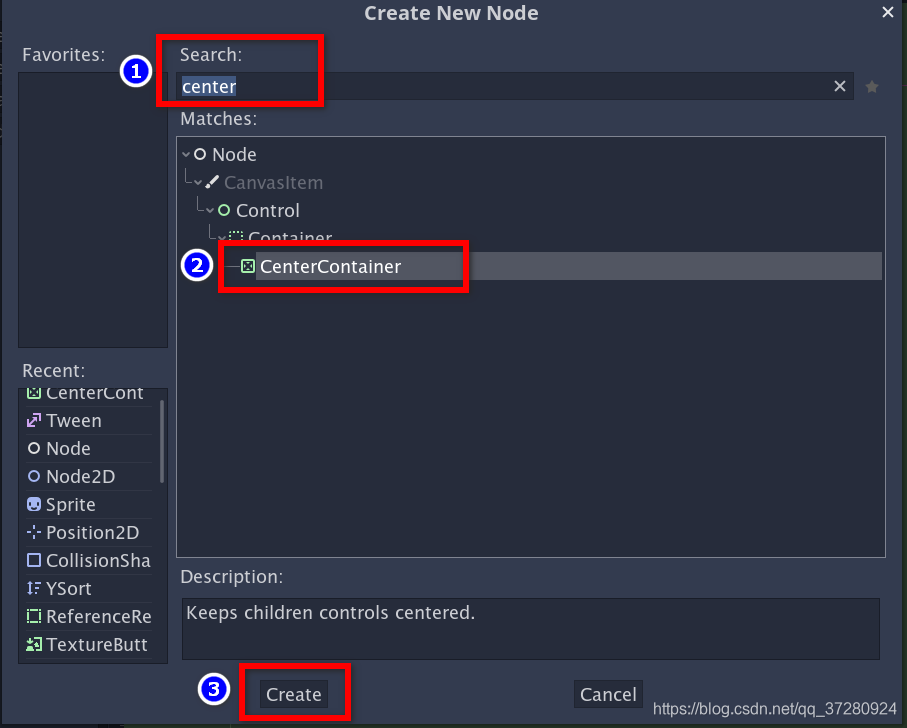Click the Node icon in Recent list

click(34, 448)
